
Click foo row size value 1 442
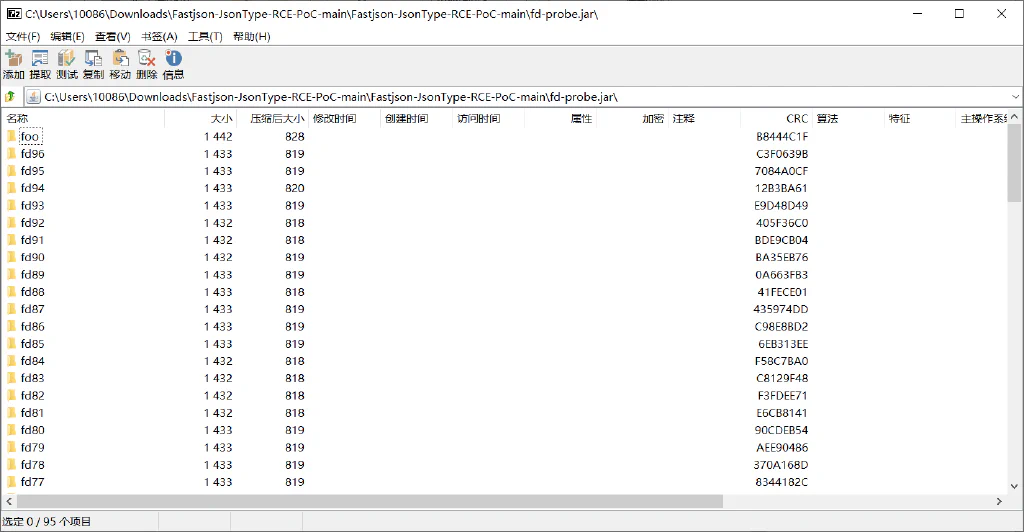point(218,136)
